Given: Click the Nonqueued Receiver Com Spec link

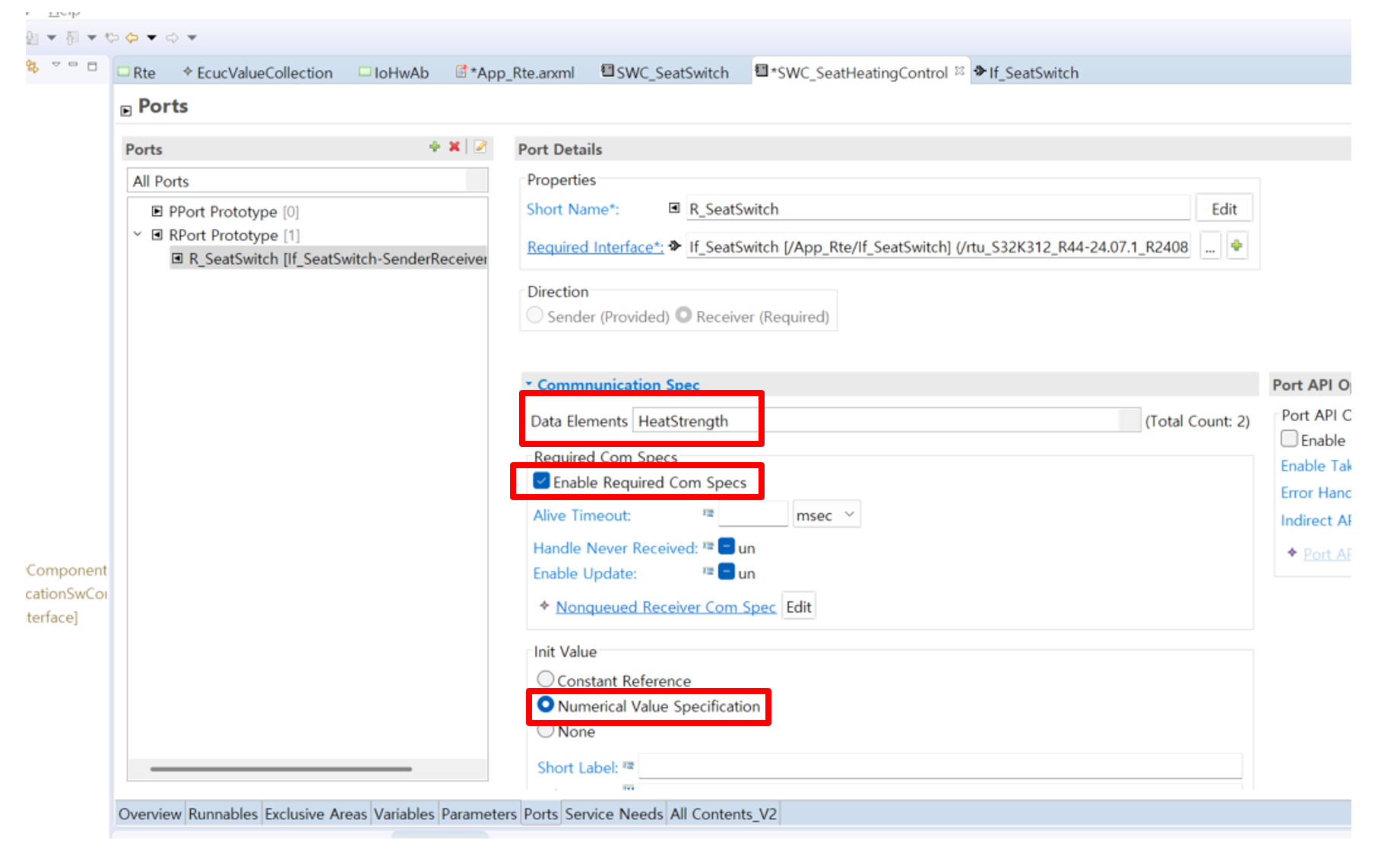Looking at the screenshot, I should [x=665, y=607].
